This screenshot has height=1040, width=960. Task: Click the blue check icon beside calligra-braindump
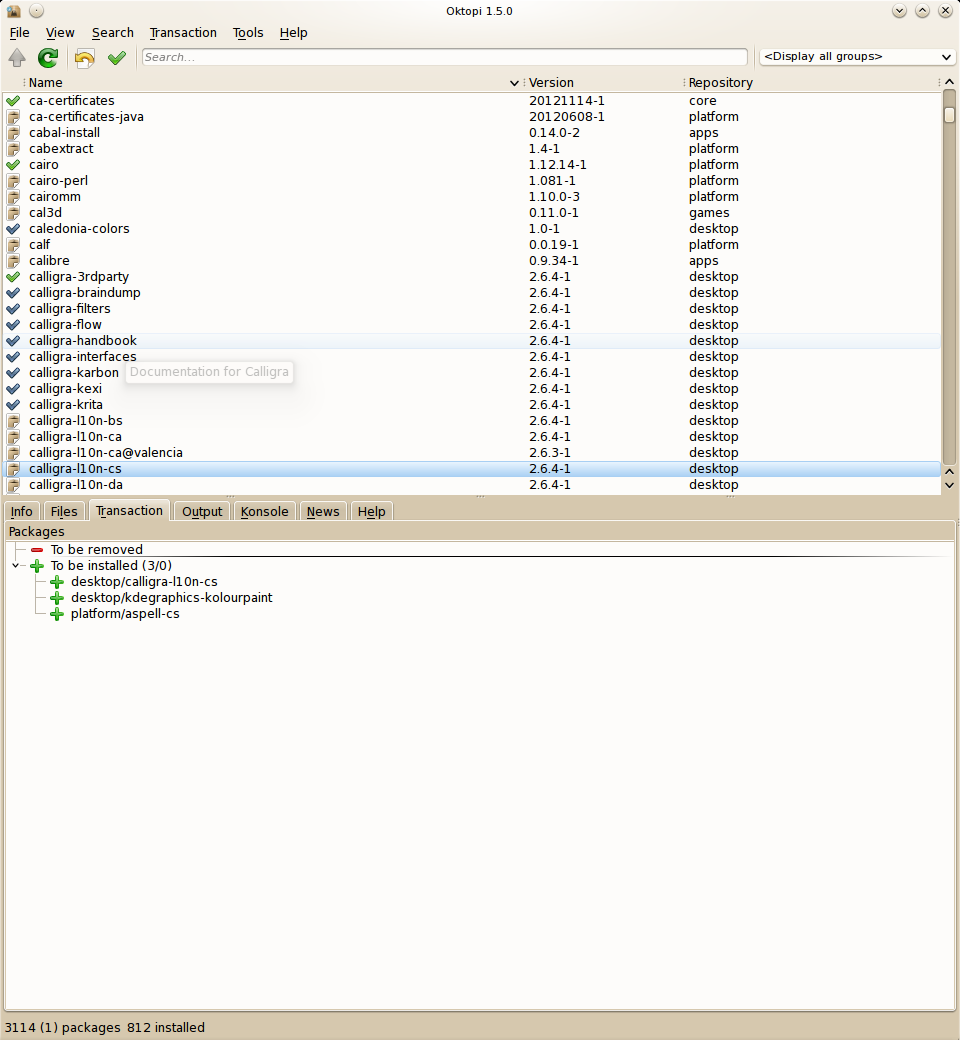tap(13, 292)
